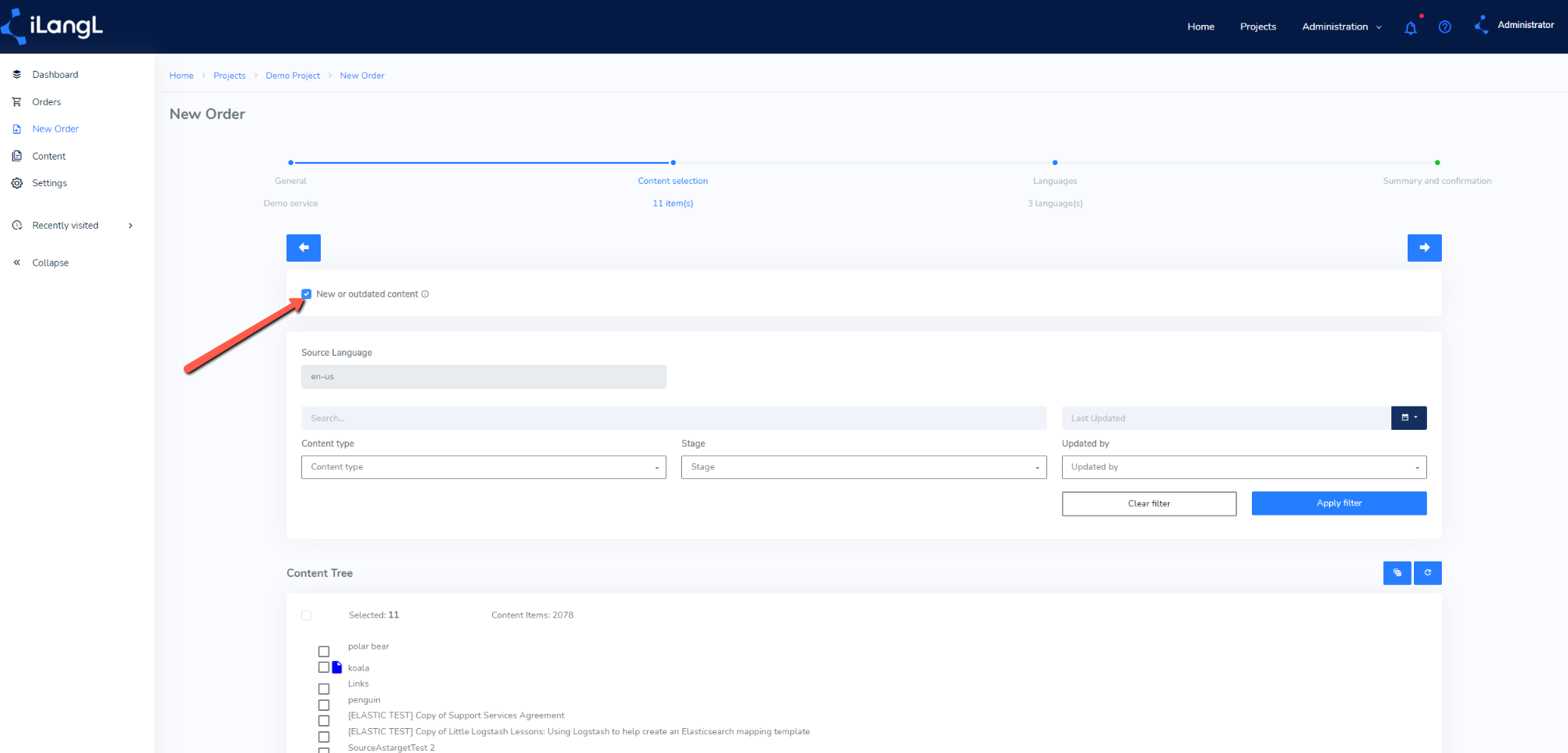Expand the Recently visited submenu arrow
This screenshot has width=1568, height=753.
pyautogui.click(x=131, y=226)
